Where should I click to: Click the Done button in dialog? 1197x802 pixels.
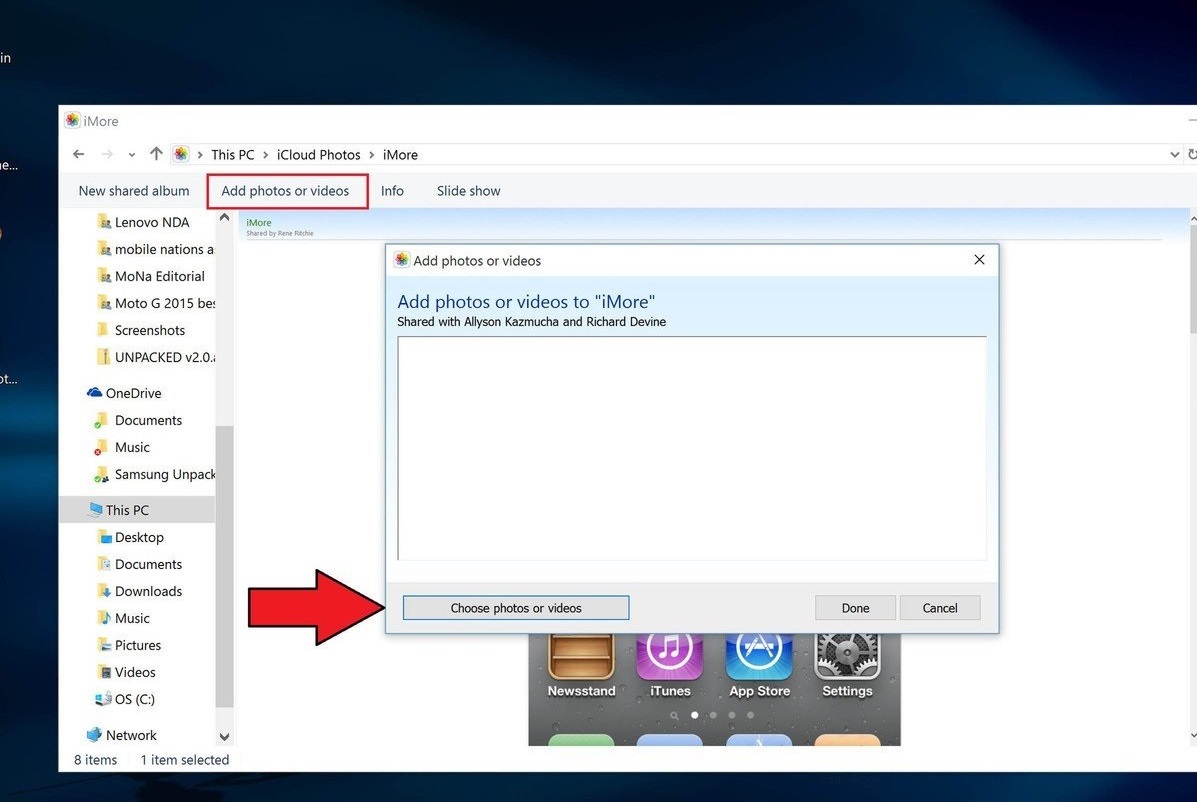coord(855,608)
